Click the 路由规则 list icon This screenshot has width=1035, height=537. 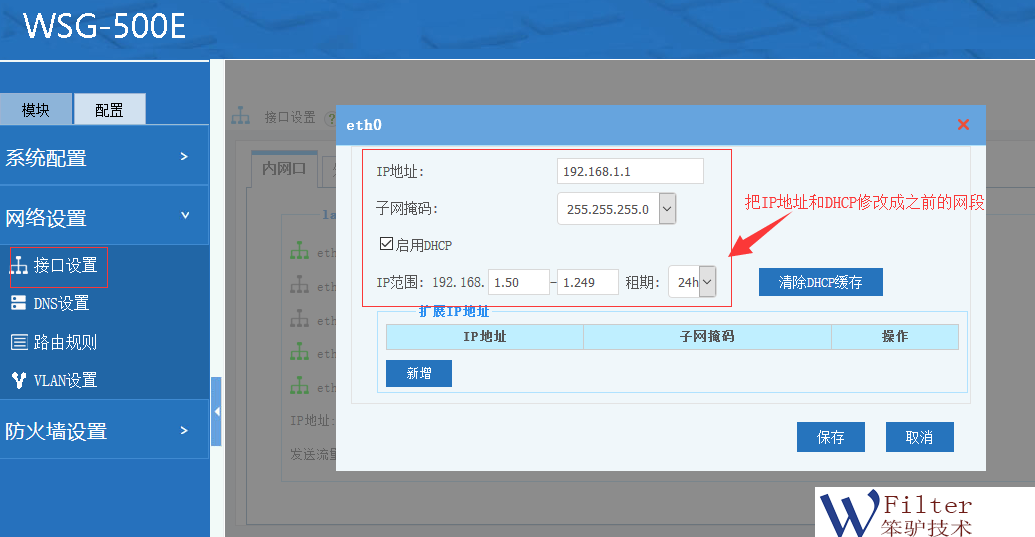point(19,342)
